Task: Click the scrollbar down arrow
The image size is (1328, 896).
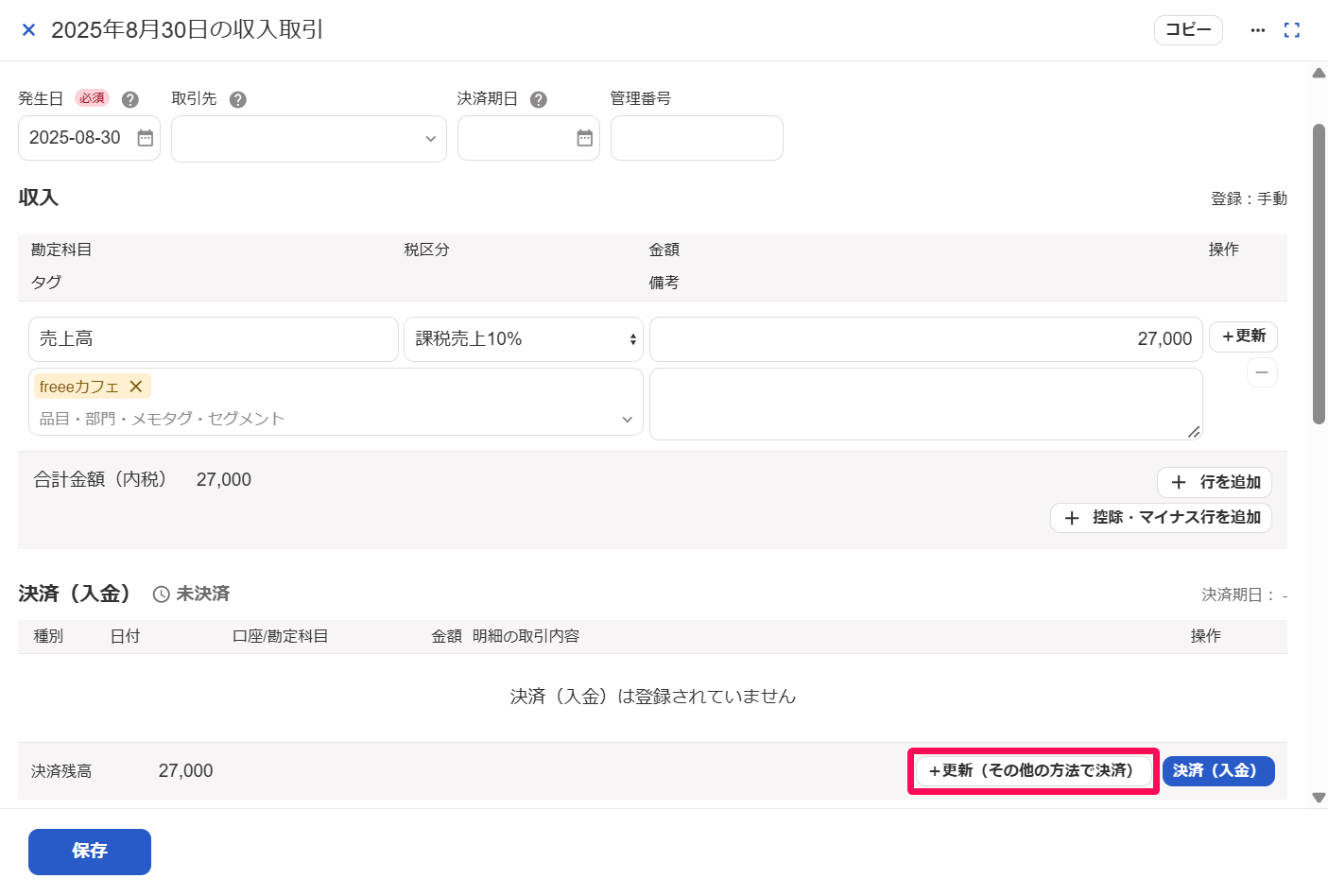Action: (1319, 798)
